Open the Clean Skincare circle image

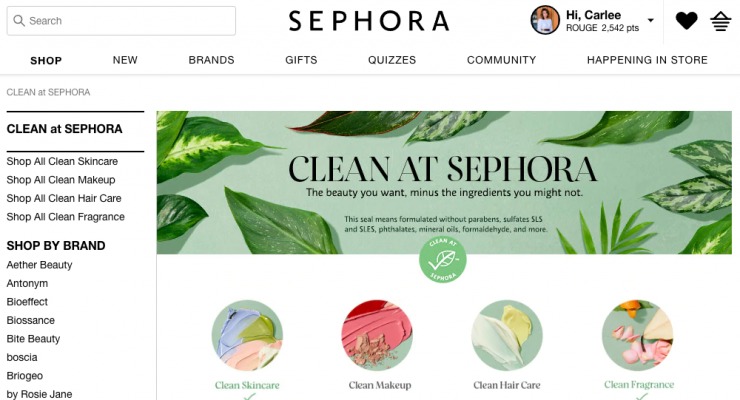tap(247, 335)
